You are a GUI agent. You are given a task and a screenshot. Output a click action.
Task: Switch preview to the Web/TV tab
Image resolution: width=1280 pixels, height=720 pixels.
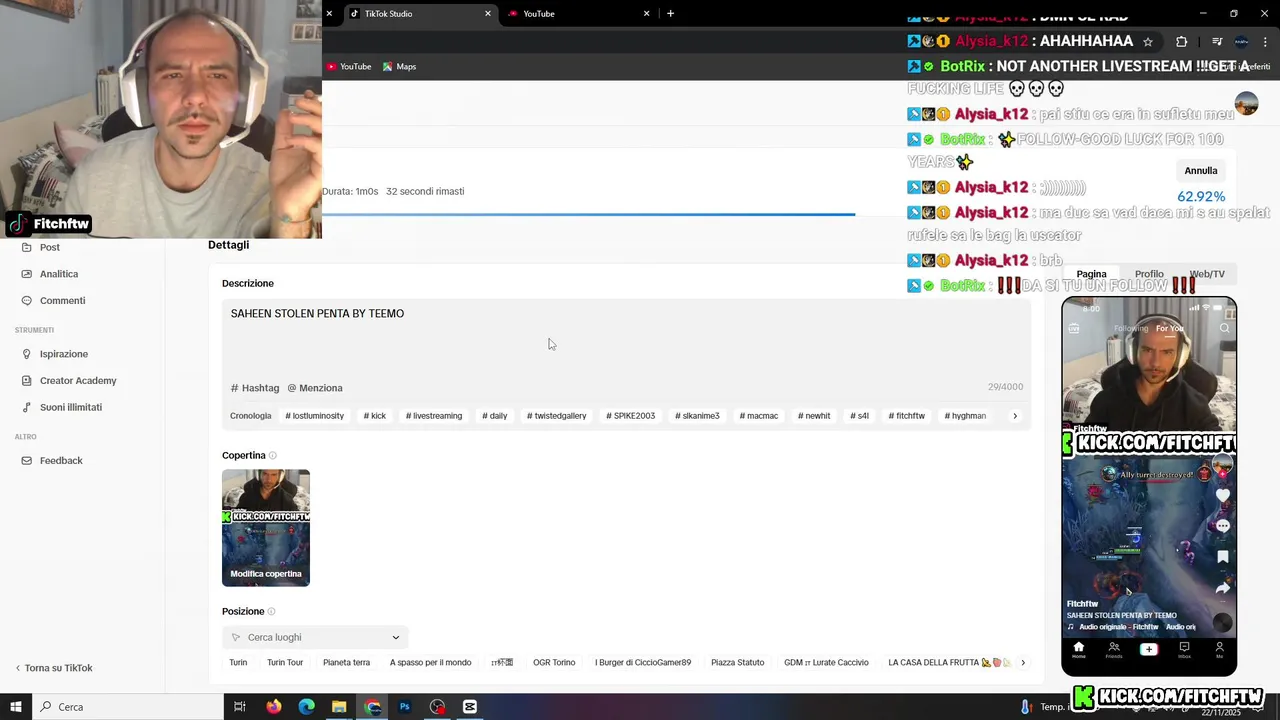(1207, 274)
